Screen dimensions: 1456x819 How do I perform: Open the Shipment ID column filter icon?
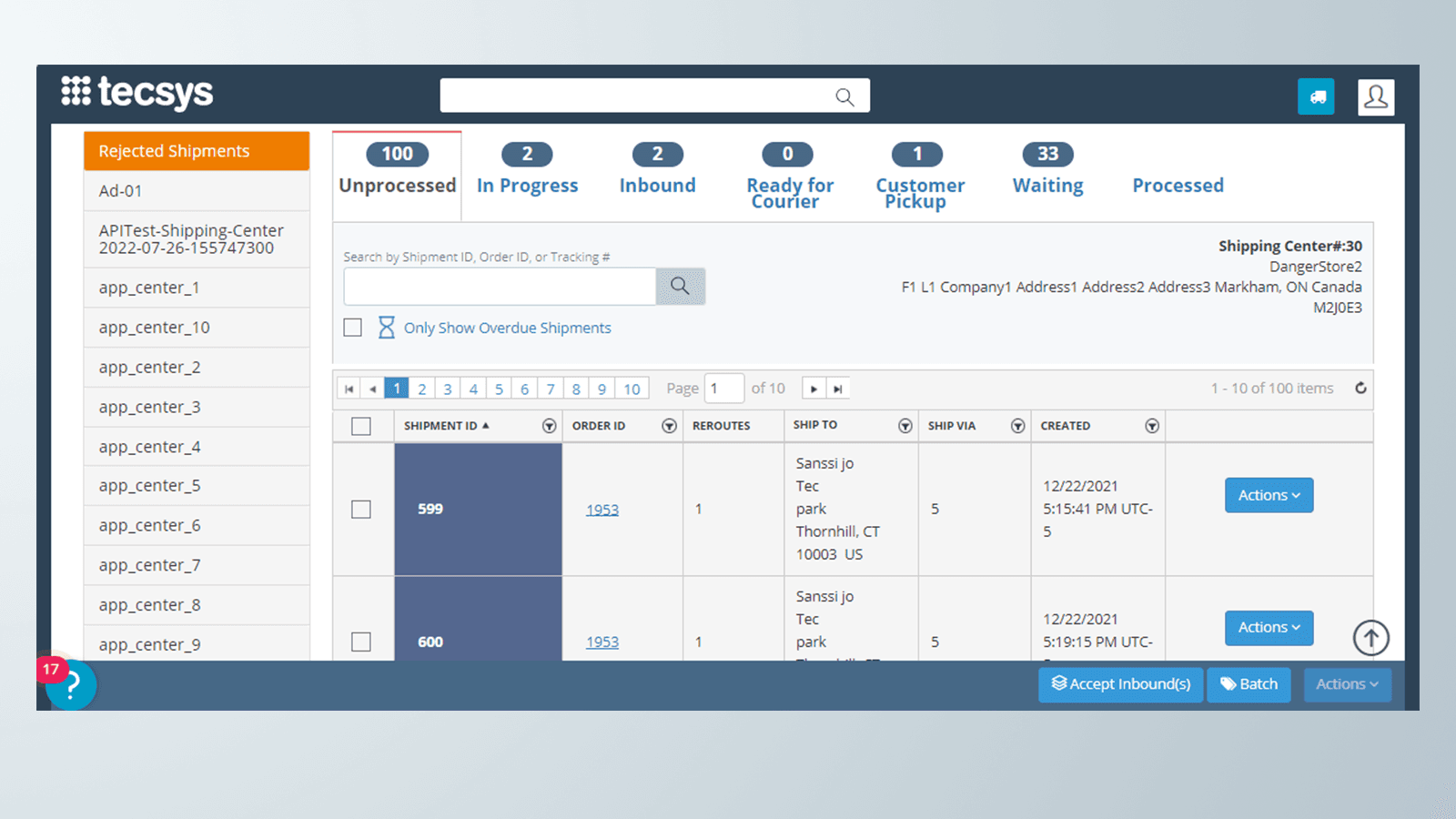click(x=549, y=426)
